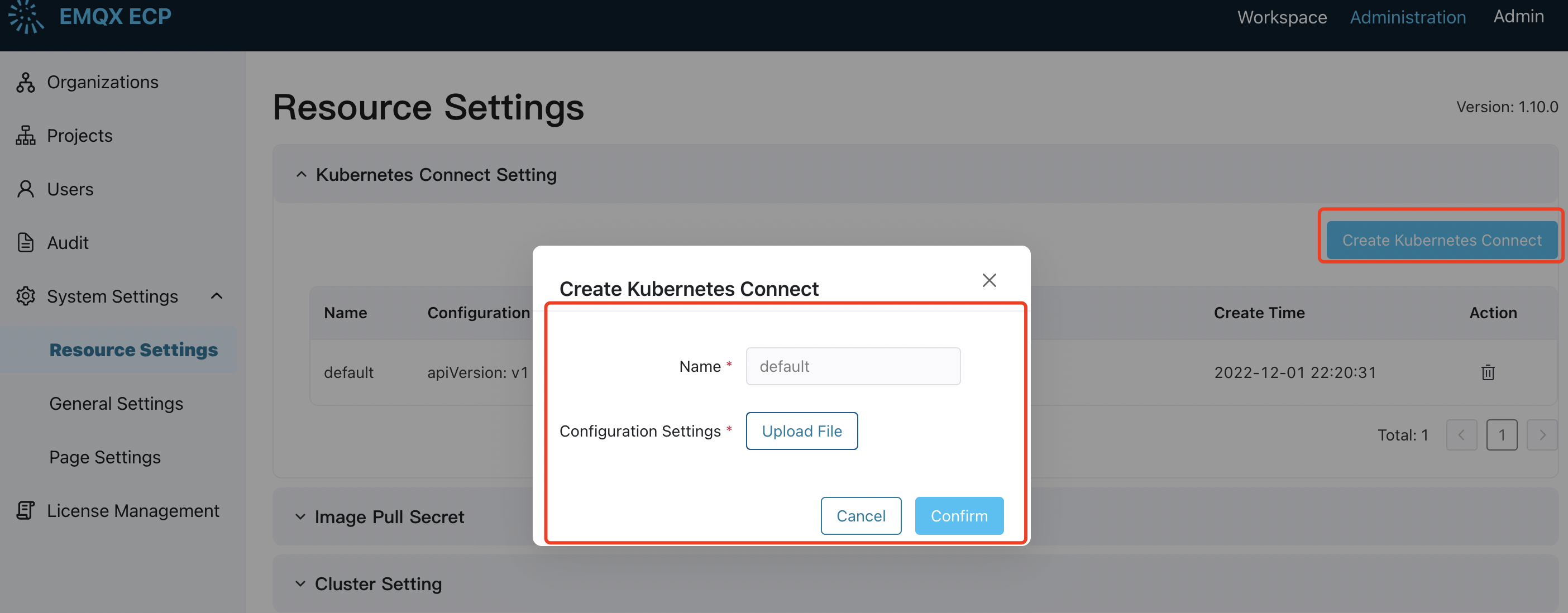
Task: Click the System Settings gear icon
Action: click(x=26, y=296)
